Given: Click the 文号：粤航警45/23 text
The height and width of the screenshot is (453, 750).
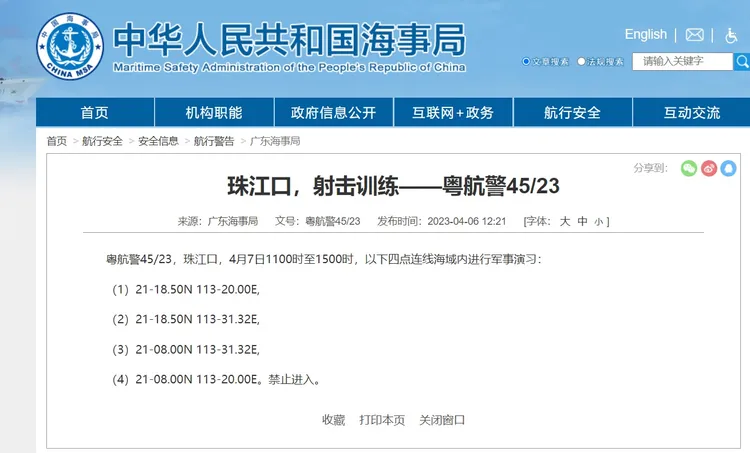Looking at the screenshot, I should pos(318,221).
